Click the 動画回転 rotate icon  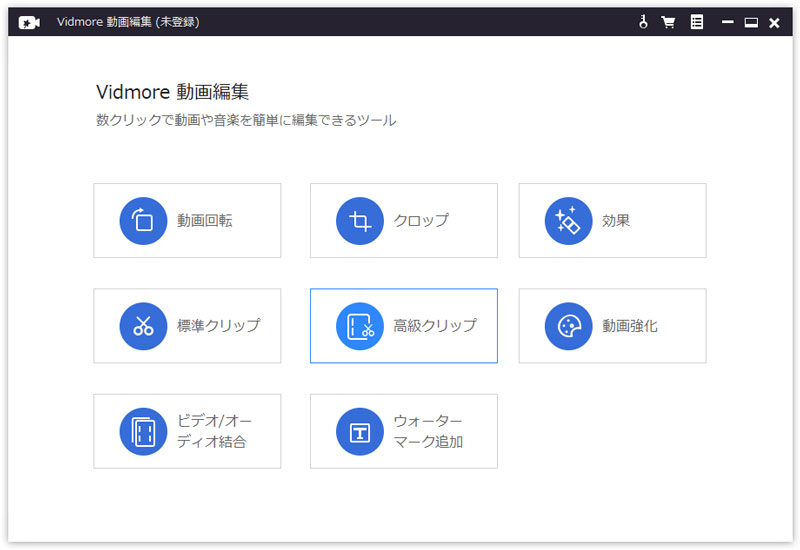143,221
